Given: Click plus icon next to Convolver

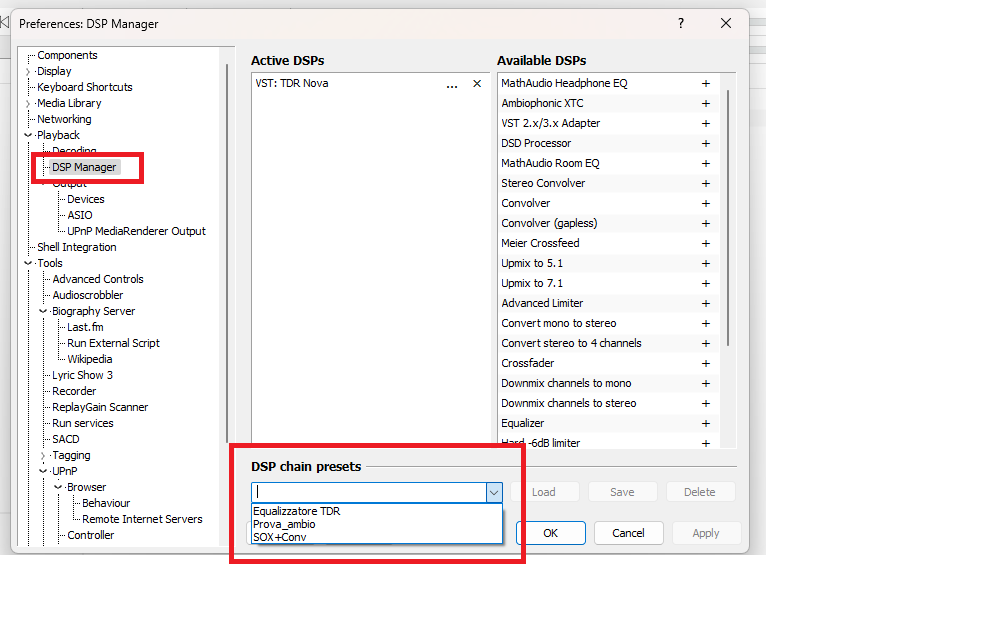Looking at the screenshot, I should coord(705,203).
